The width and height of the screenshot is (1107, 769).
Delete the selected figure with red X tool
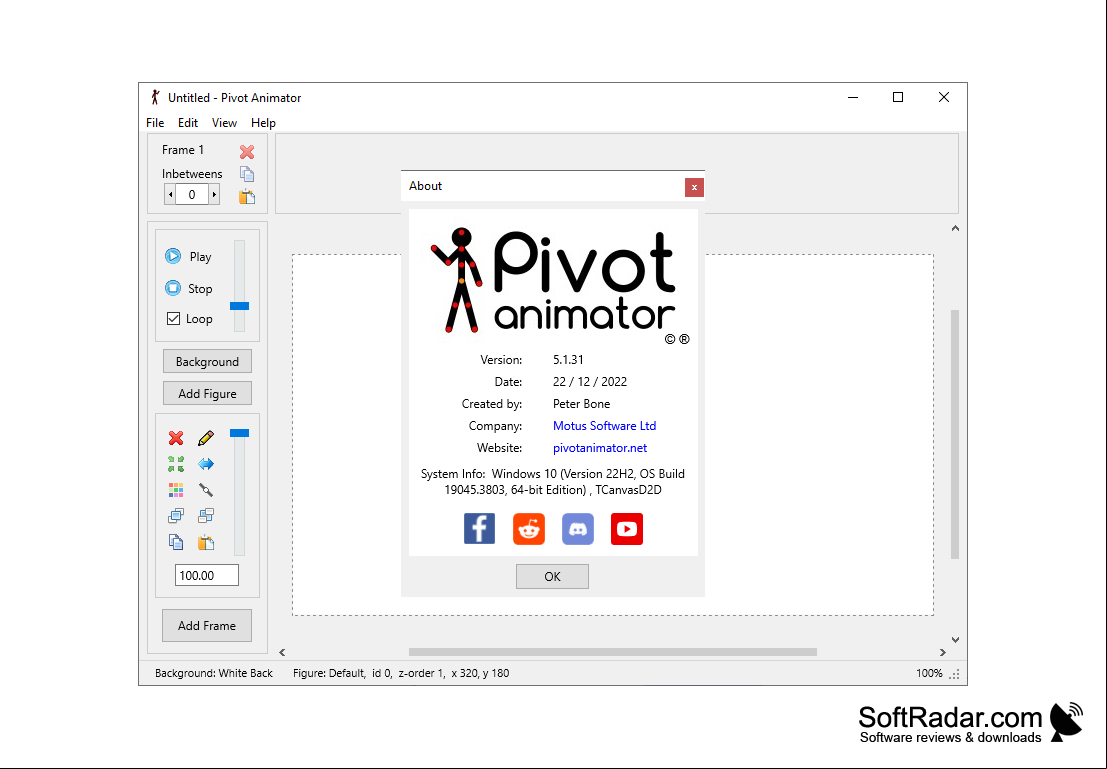pos(176,439)
